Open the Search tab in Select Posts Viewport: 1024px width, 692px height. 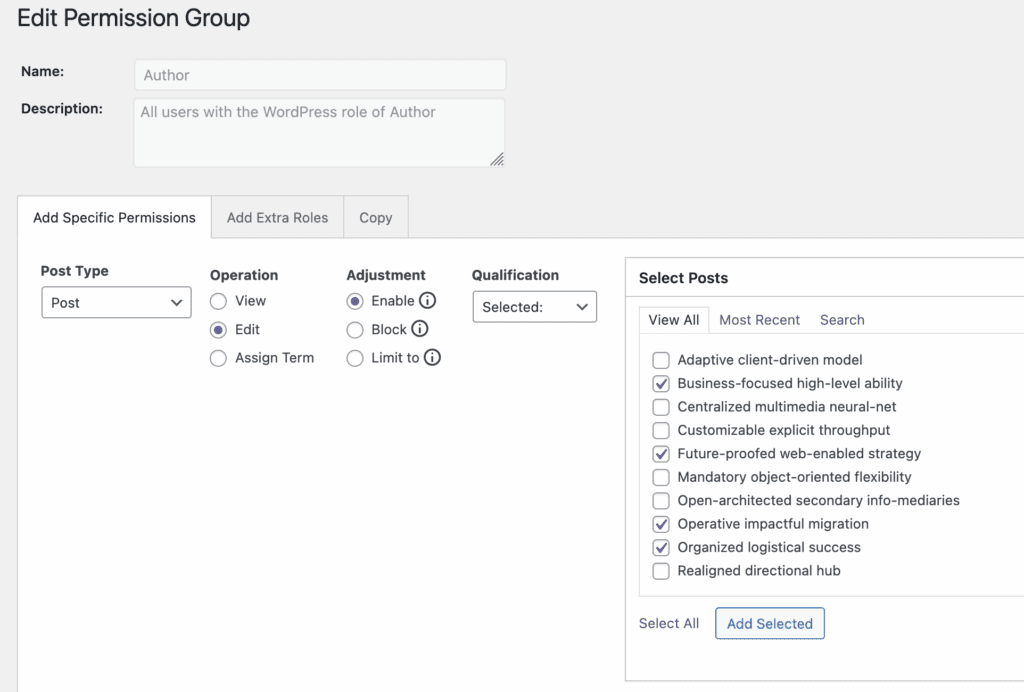842,320
